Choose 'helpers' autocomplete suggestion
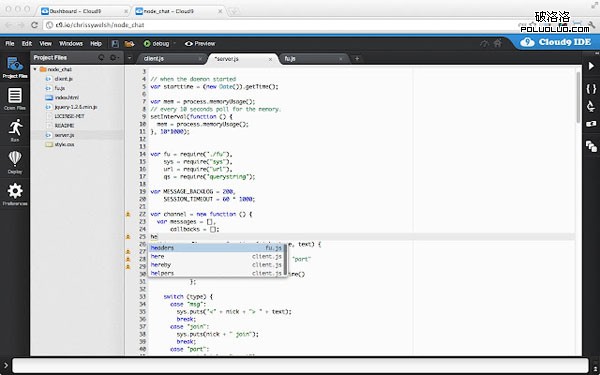Viewport: 600px width, 375px height. [216, 273]
